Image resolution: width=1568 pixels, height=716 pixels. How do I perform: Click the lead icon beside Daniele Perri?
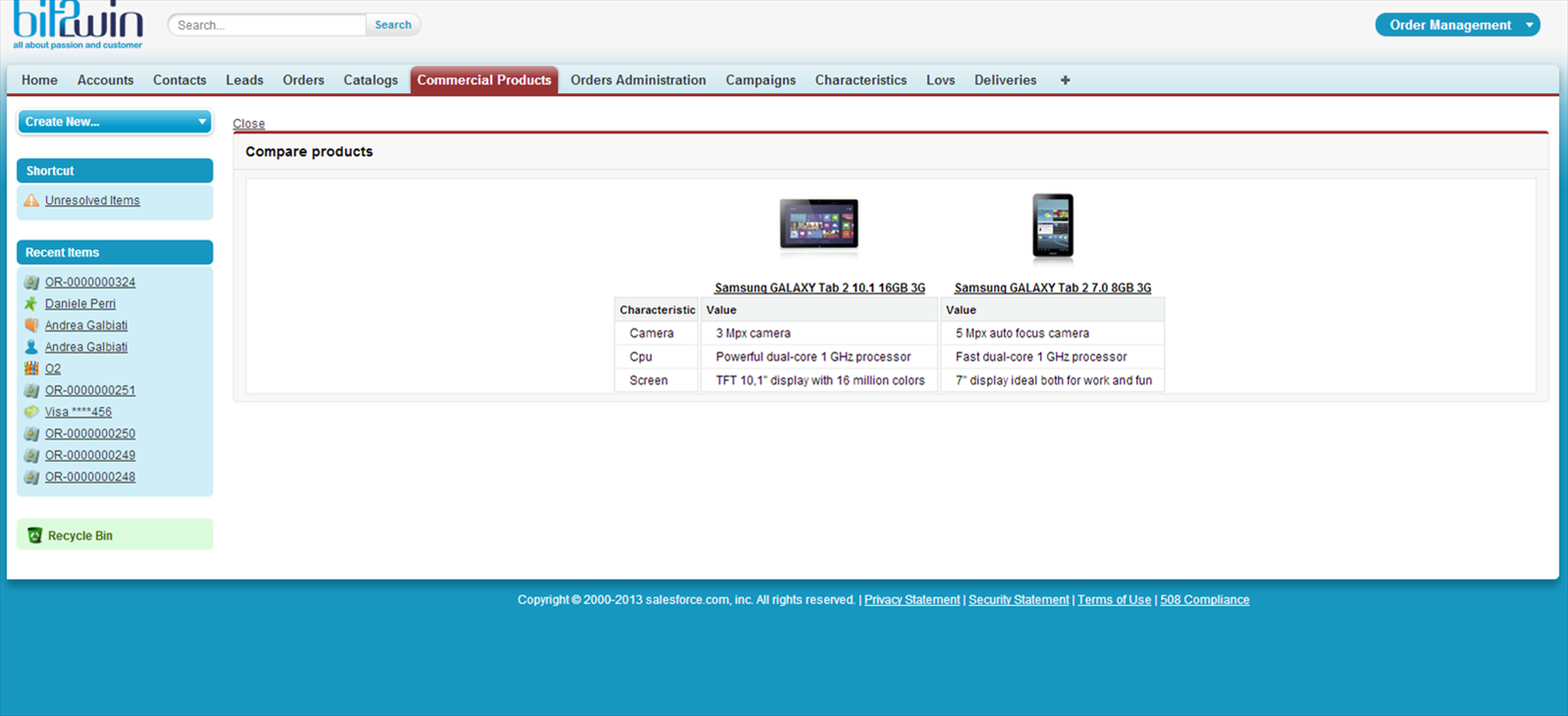[x=31, y=304]
